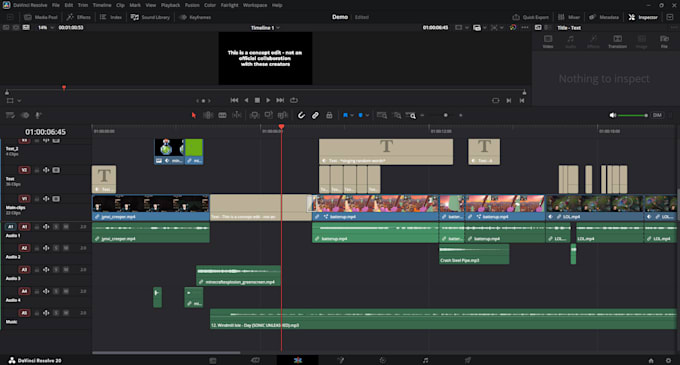Open the flag color dropdown
The image size is (680, 365).
(x=352, y=115)
